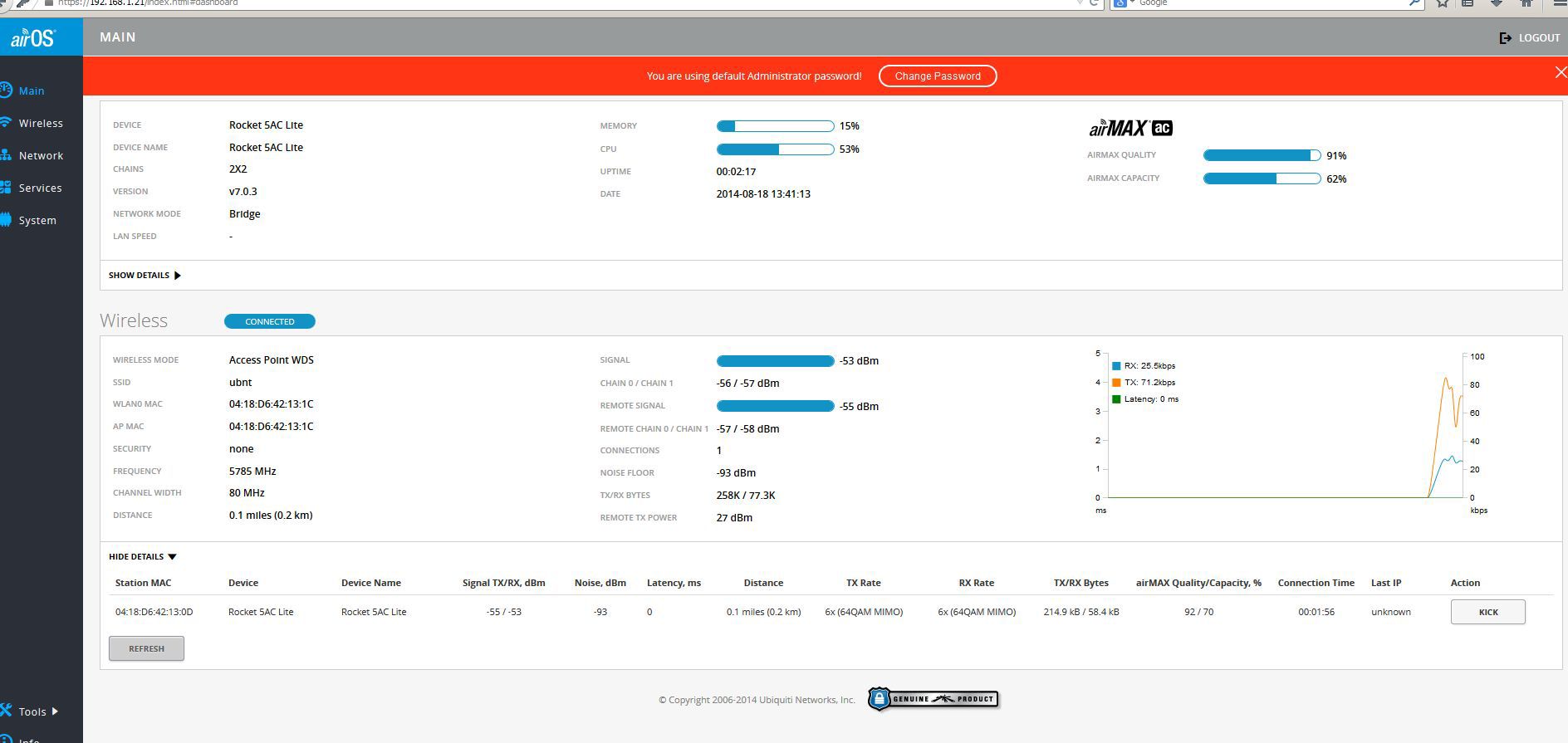This screenshot has height=743, width=1568.
Task: Click the SSID value ubnt
Action: (241, 382)
